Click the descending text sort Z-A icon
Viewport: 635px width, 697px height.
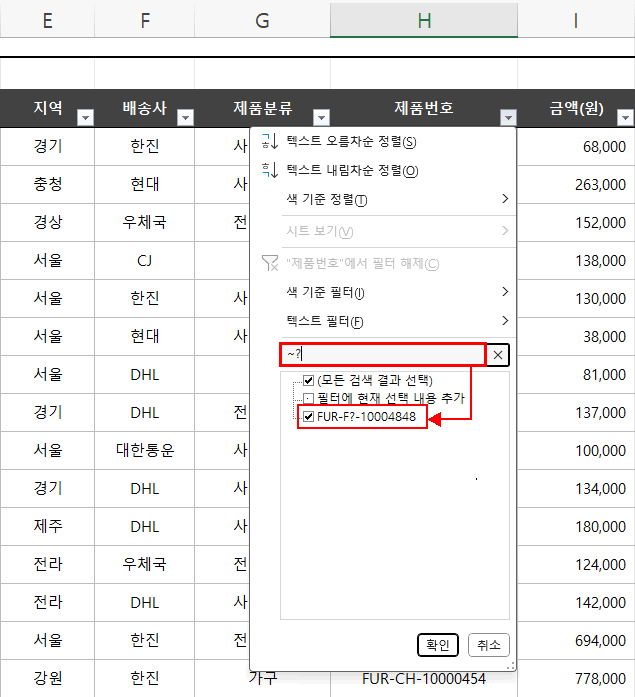tap(270, 170)
